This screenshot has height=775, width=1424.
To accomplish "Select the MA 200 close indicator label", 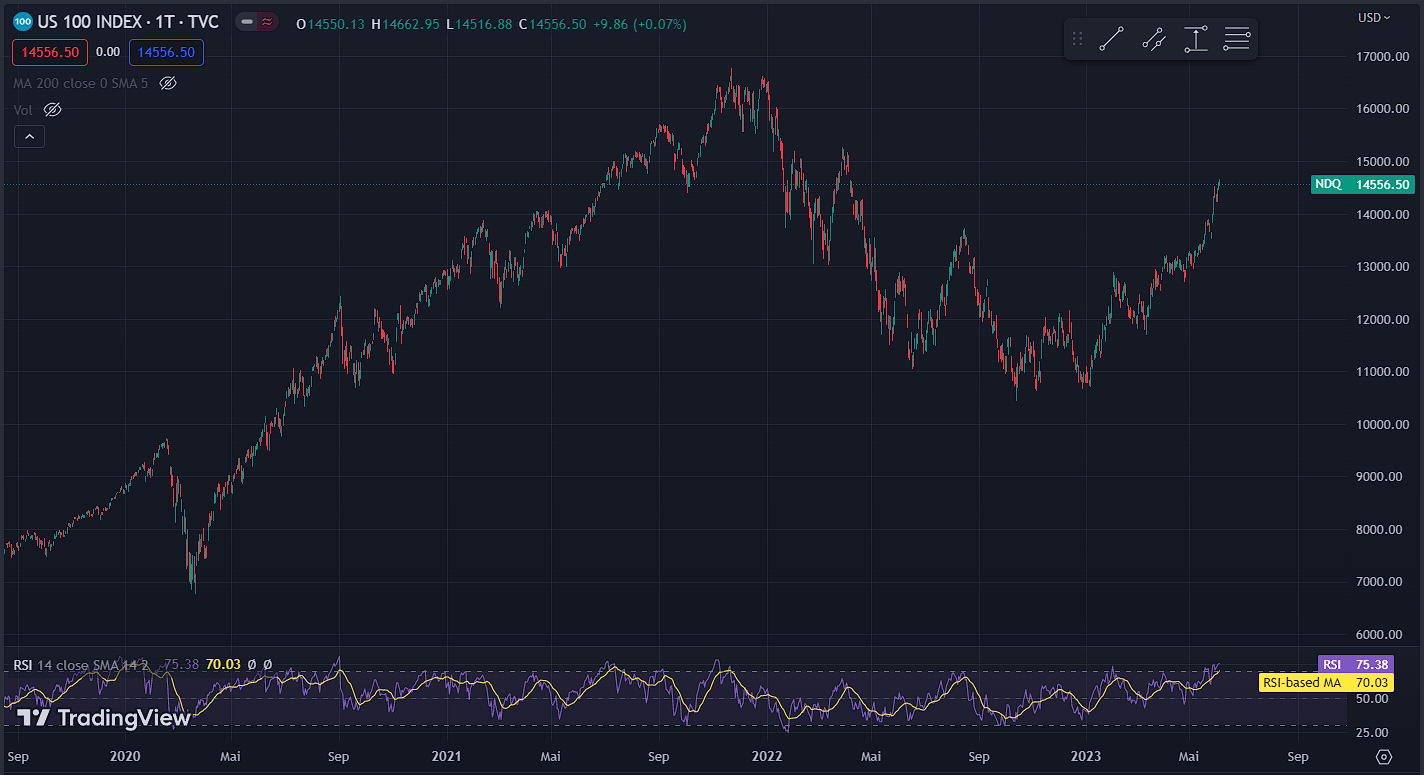I will (x=80, y=83).
